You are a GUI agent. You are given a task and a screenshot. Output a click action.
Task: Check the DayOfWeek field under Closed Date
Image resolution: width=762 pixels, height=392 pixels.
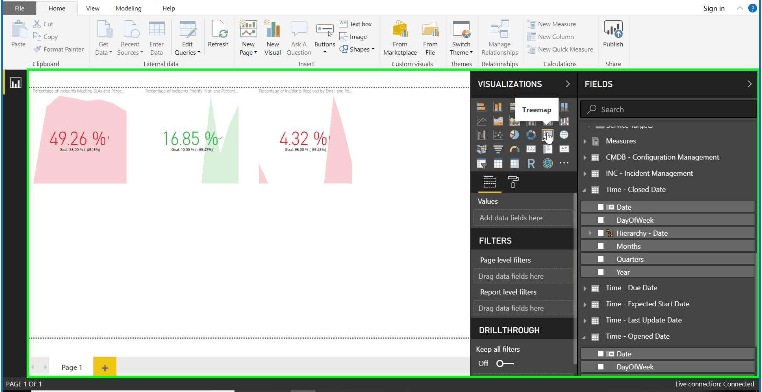(601, 220)
